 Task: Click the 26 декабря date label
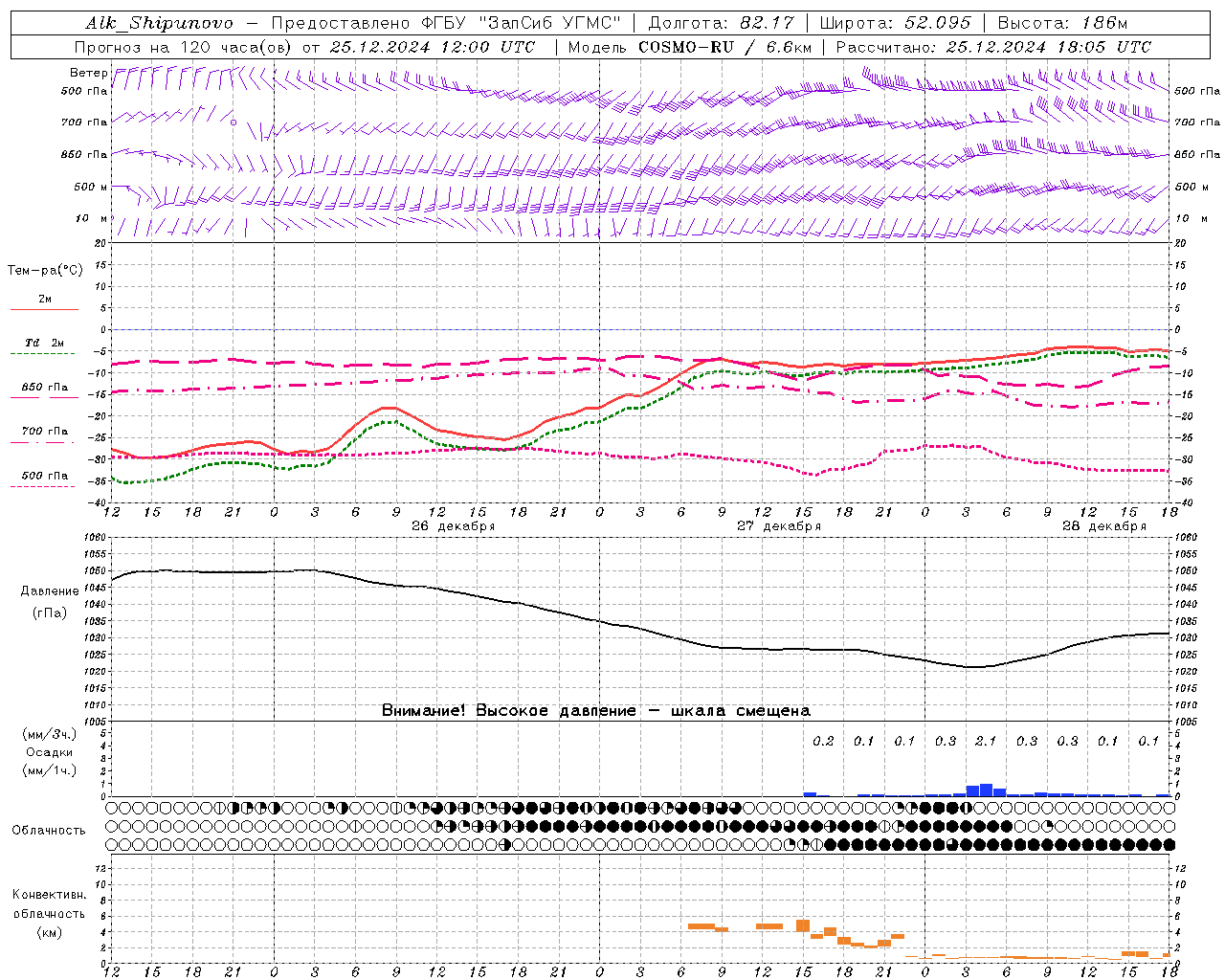[x=453, y=526]
